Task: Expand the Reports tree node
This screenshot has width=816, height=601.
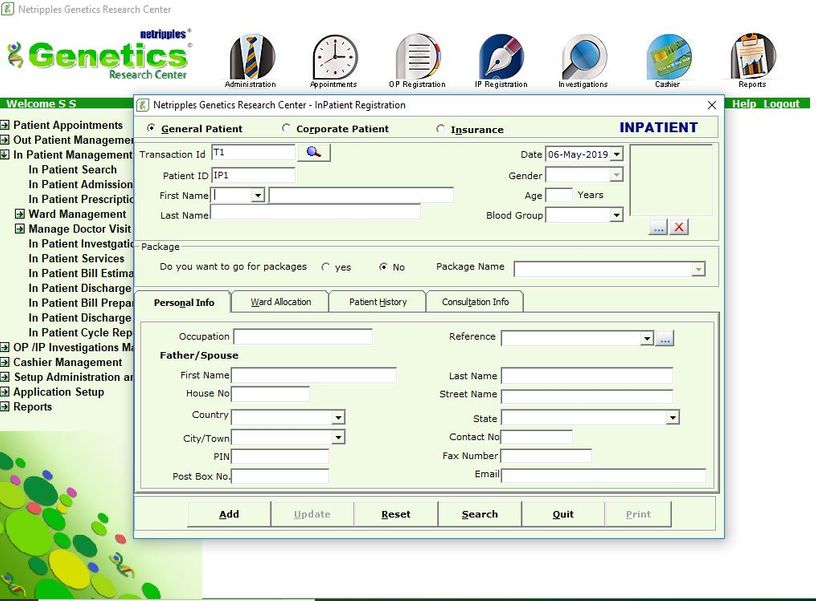Action: [5, 407]
